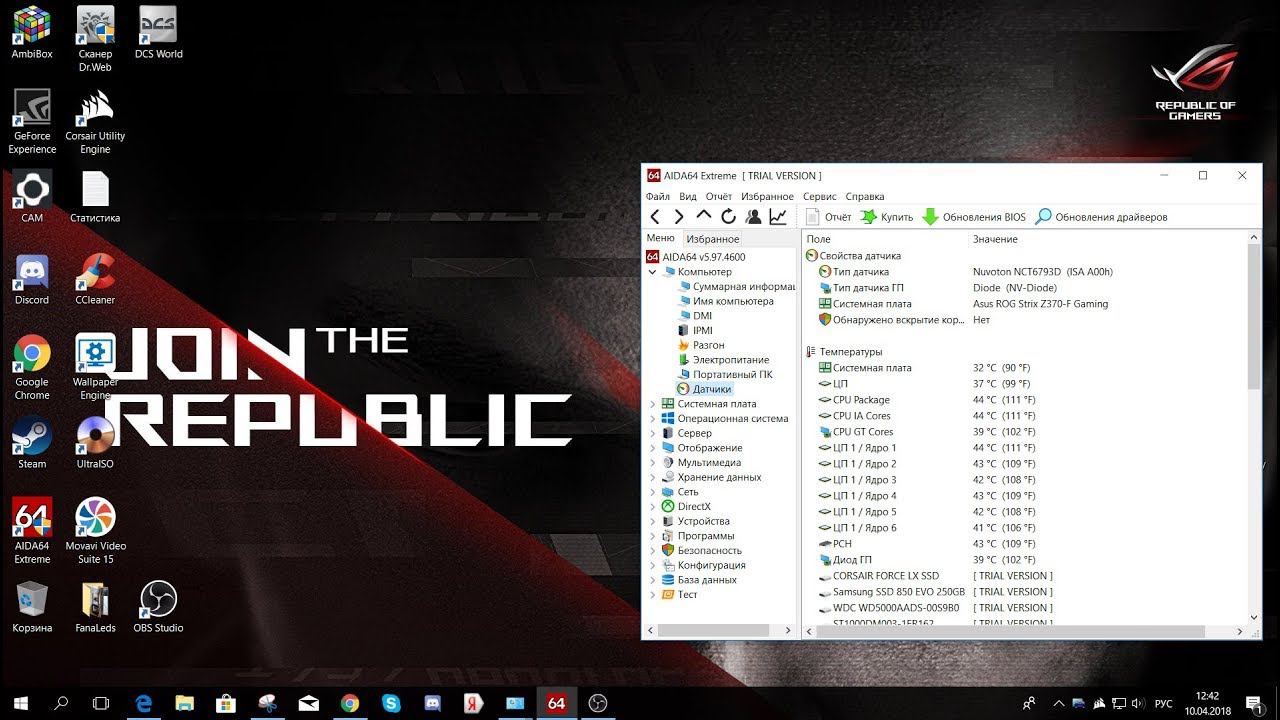Select Wallpaper Engine desktop icon

tap(95, 367)
